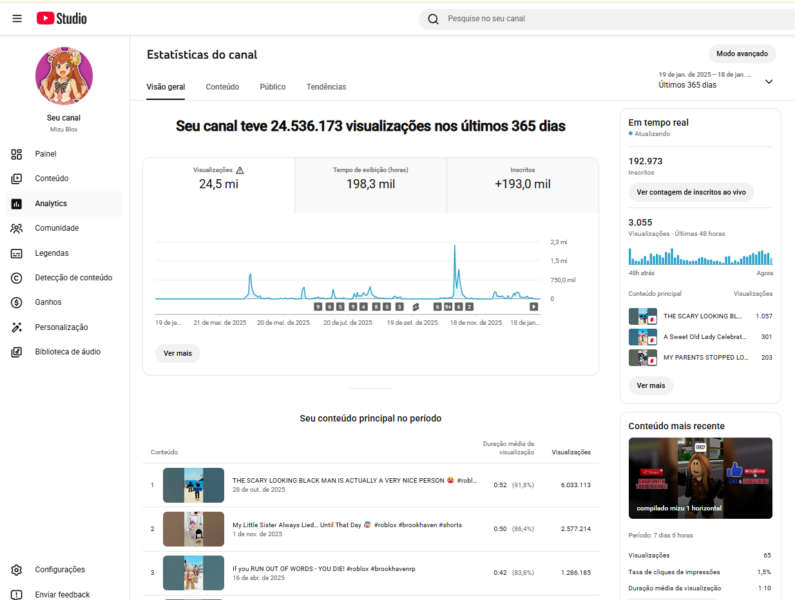The image size is (795, 600).
Task: Open realtime item 'A Sweet Old Lady Celebrat...'
Action: [x=700, y=337]
